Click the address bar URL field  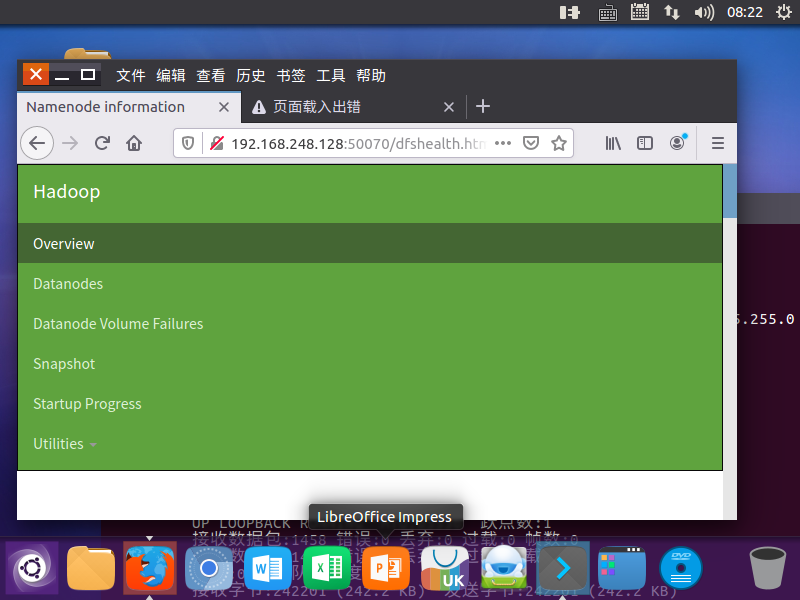pos(357,143)
